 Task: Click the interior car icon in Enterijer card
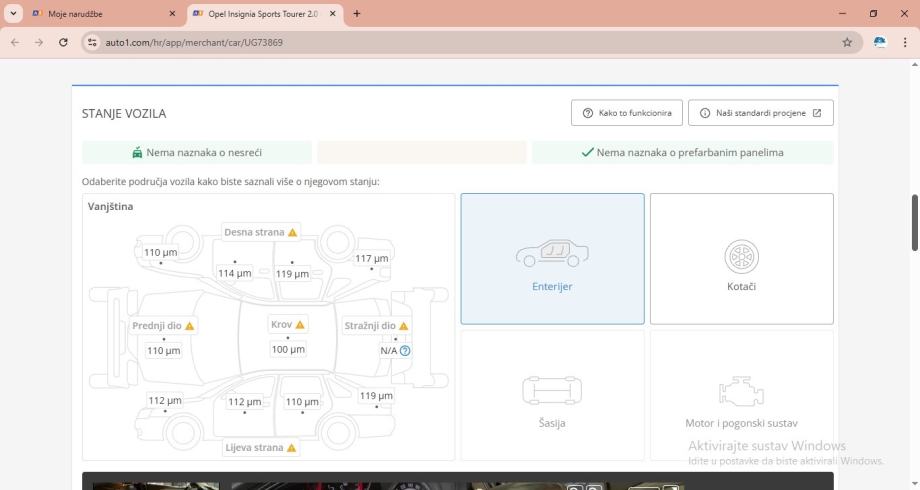tap(552, 254)
